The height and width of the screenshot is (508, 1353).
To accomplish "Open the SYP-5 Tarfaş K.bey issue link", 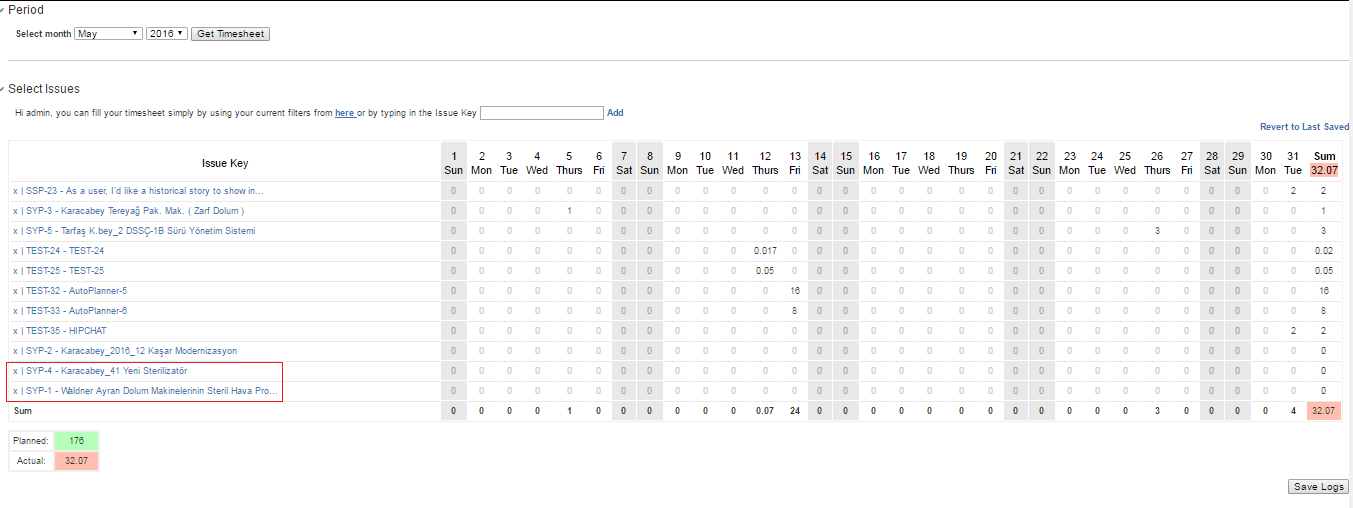I will (140, 231).
